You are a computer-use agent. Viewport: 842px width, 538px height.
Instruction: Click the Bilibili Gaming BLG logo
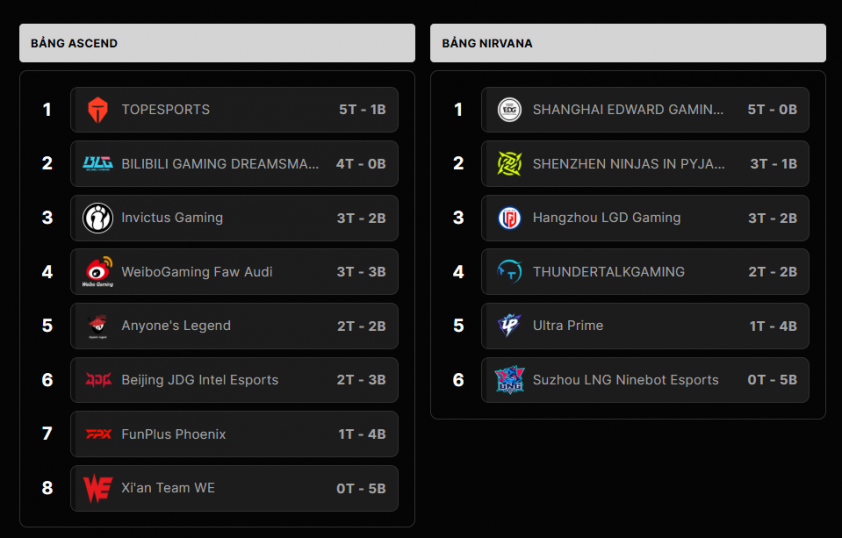click(x=98, y=163)
